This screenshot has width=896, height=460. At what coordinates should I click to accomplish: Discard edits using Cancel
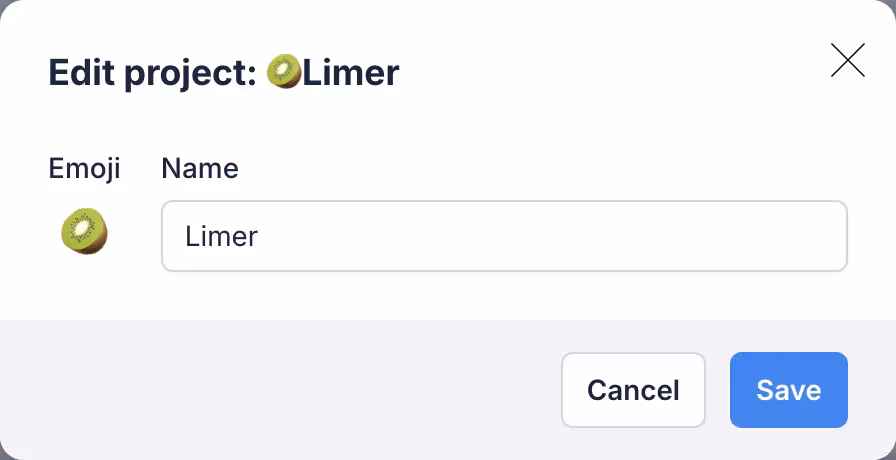[633, 389]
